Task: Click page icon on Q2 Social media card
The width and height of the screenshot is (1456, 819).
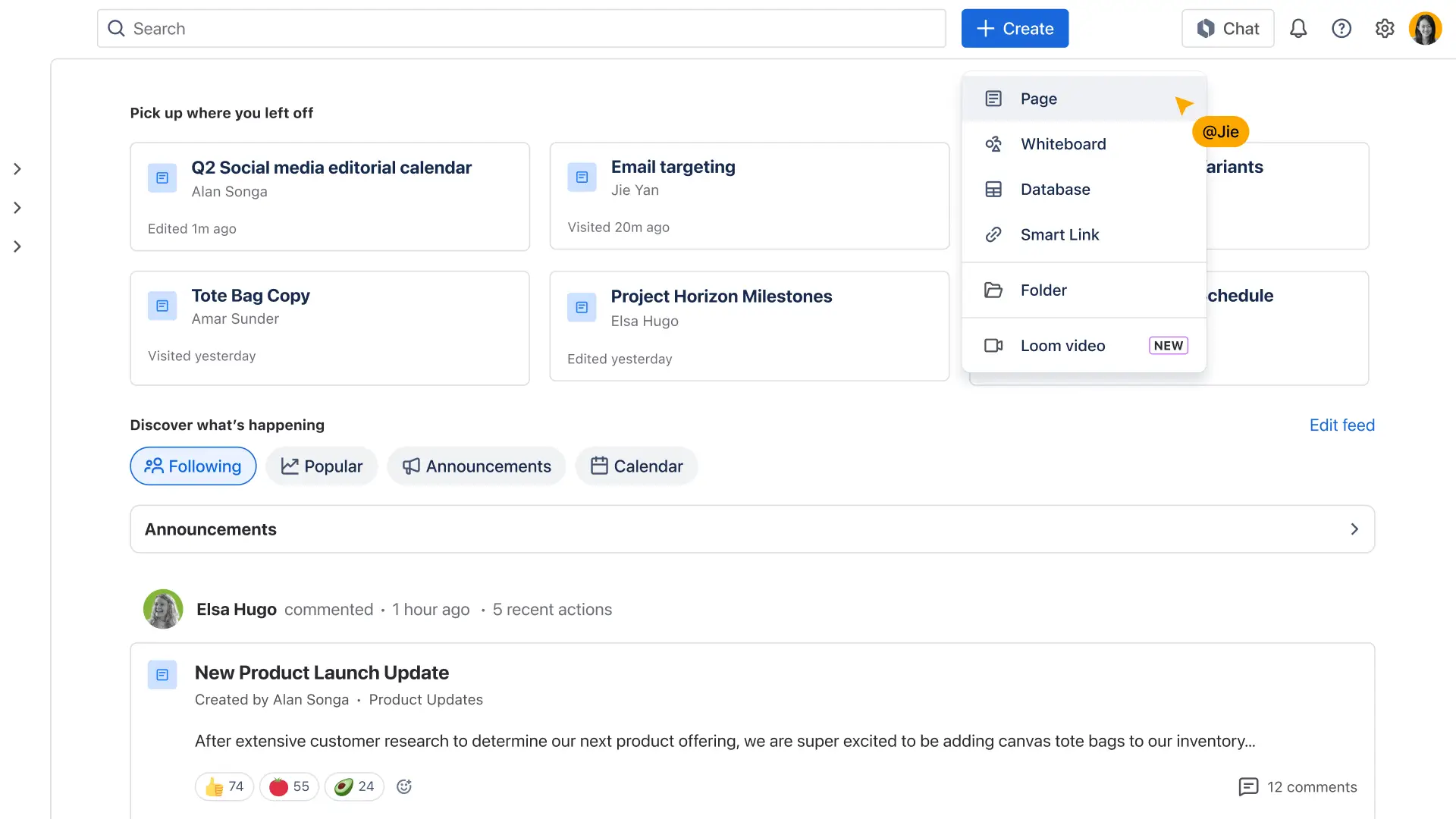Action: (x=162, y=177)
